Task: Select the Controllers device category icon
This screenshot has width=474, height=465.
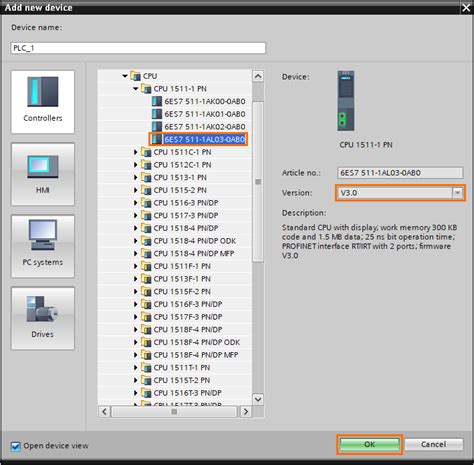Action: click(x=43, y=92)
